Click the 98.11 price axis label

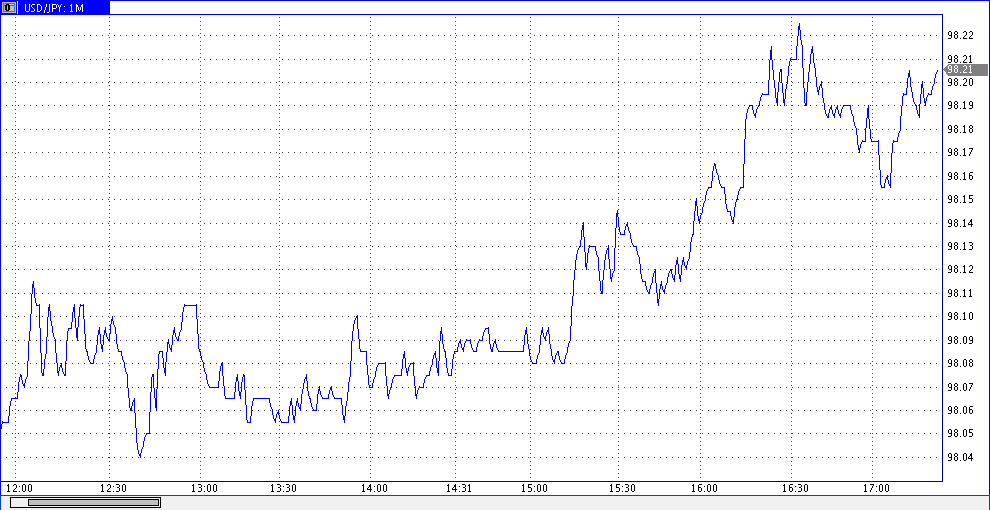coord(960,294)
